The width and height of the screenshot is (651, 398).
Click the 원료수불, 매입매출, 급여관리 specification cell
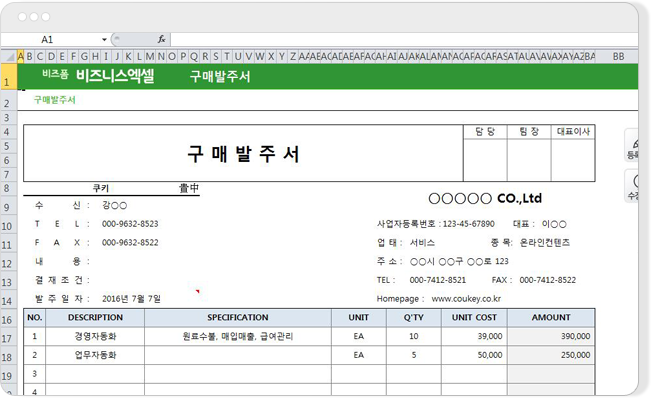tap(238, 336)
